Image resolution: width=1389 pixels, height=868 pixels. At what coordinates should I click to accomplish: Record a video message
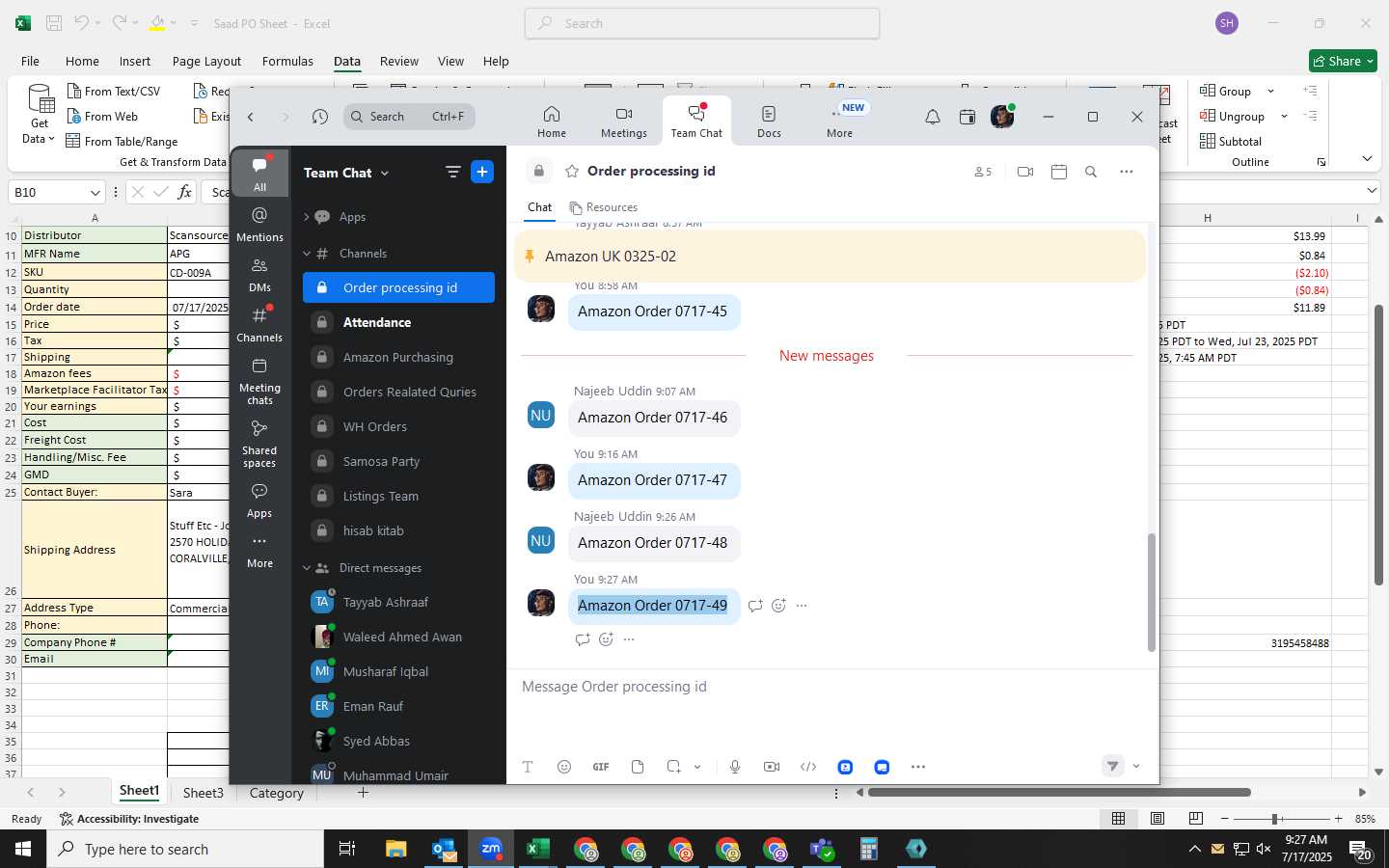pyautogui.click(x=772, y=767)
